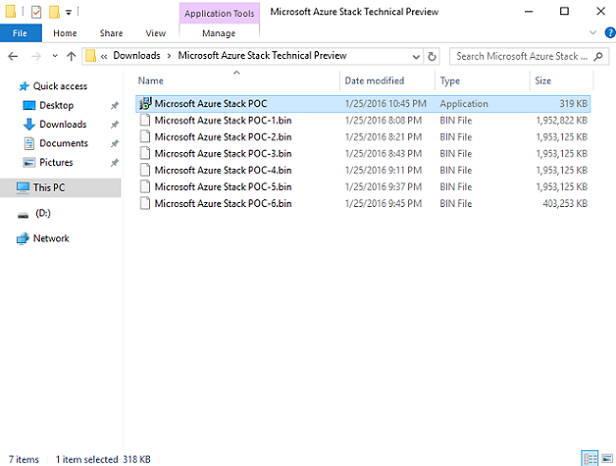Click the 1/25/2016 10:45 PM date cell
The image size is (616, 466).
tap(385, 104)
